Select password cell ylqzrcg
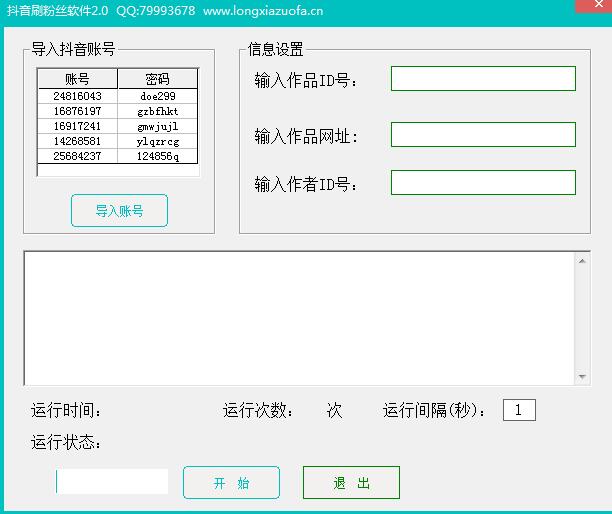This screenshot has height=514, width=612. point(158,141)
